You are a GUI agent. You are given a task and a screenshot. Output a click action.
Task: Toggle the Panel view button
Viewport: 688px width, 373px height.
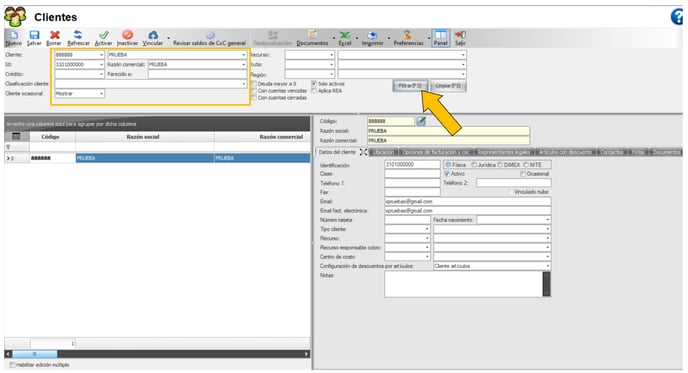(x=441, y=38)
